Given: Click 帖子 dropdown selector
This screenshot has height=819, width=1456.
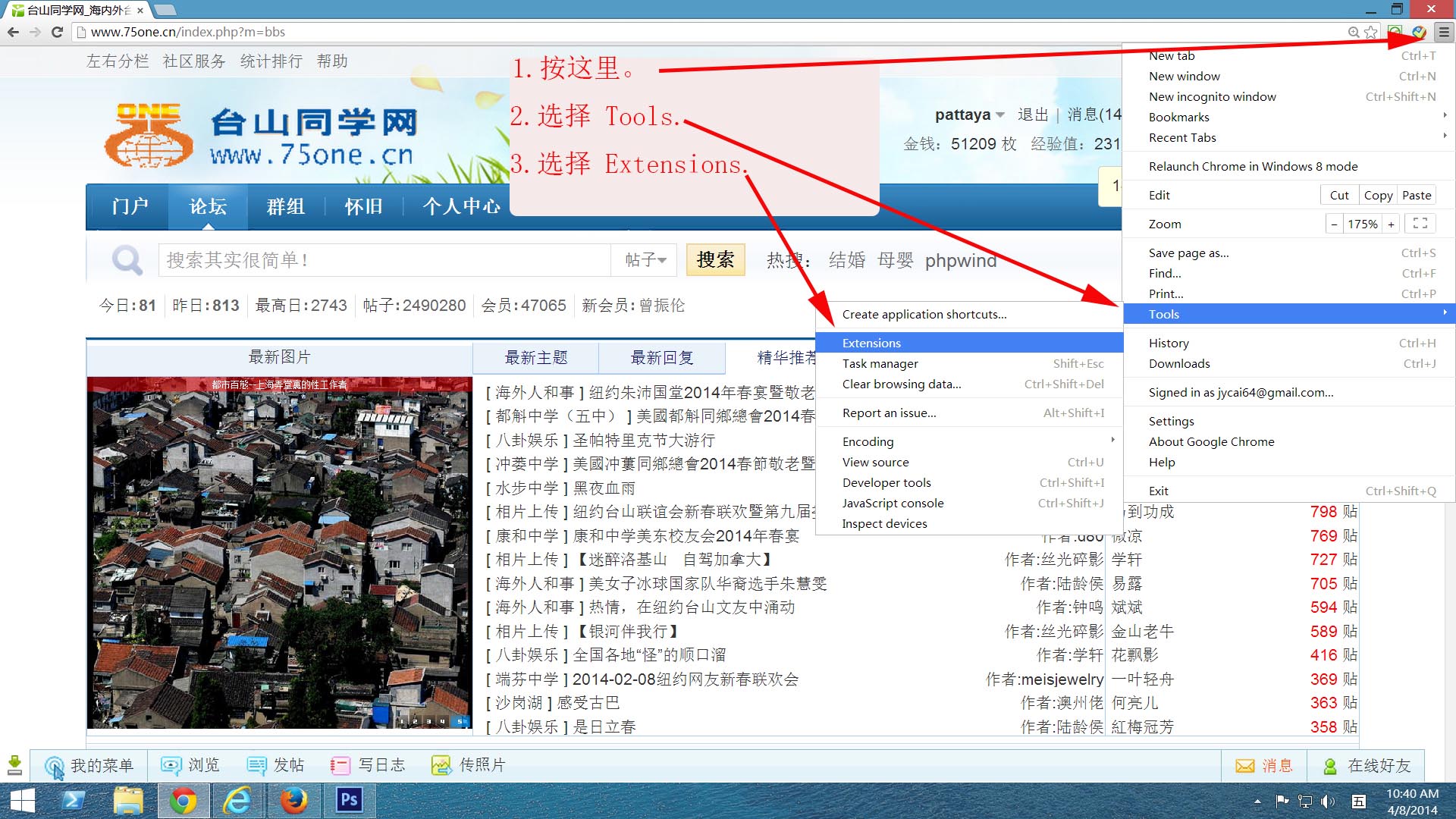Looking at the screenshot, I should click(643, 260).
